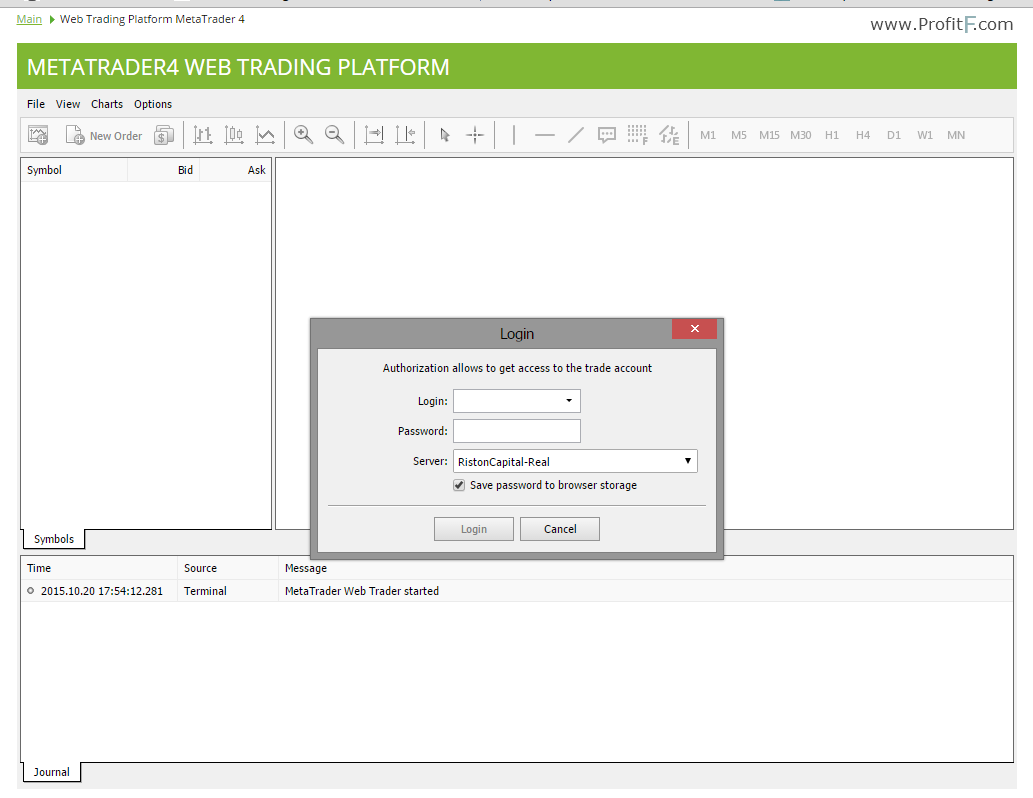Switch chart to bar chart type
The width and height of the screenshot is (1033, 798).
tap(202, 135)
